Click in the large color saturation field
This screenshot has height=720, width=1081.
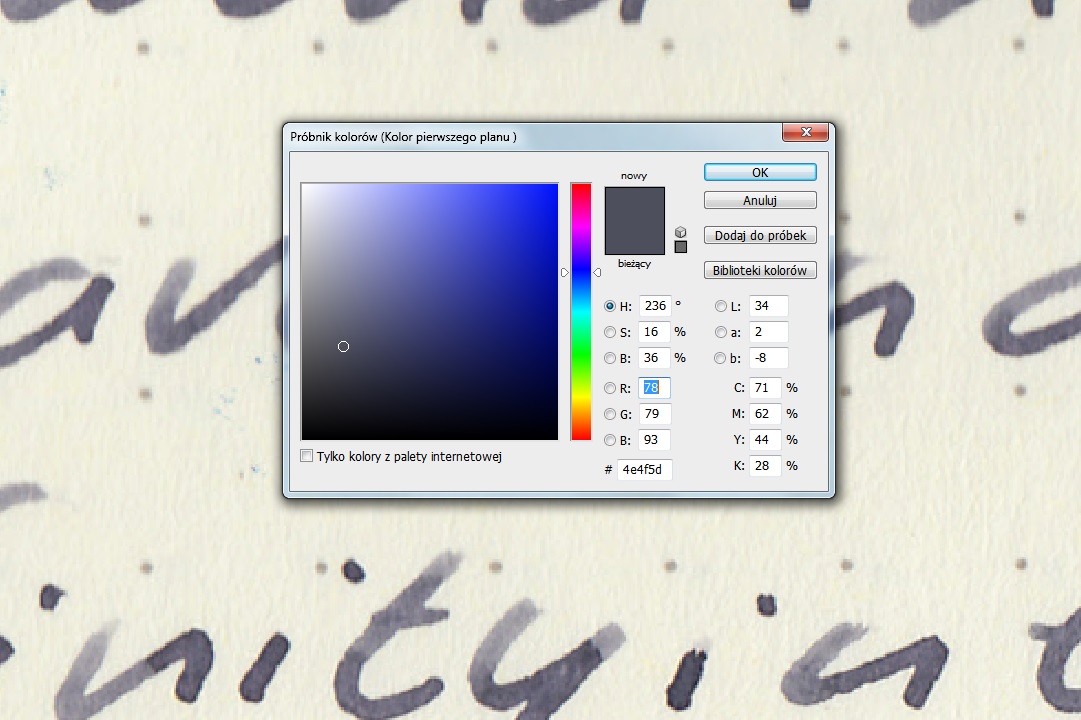(430, 311)
